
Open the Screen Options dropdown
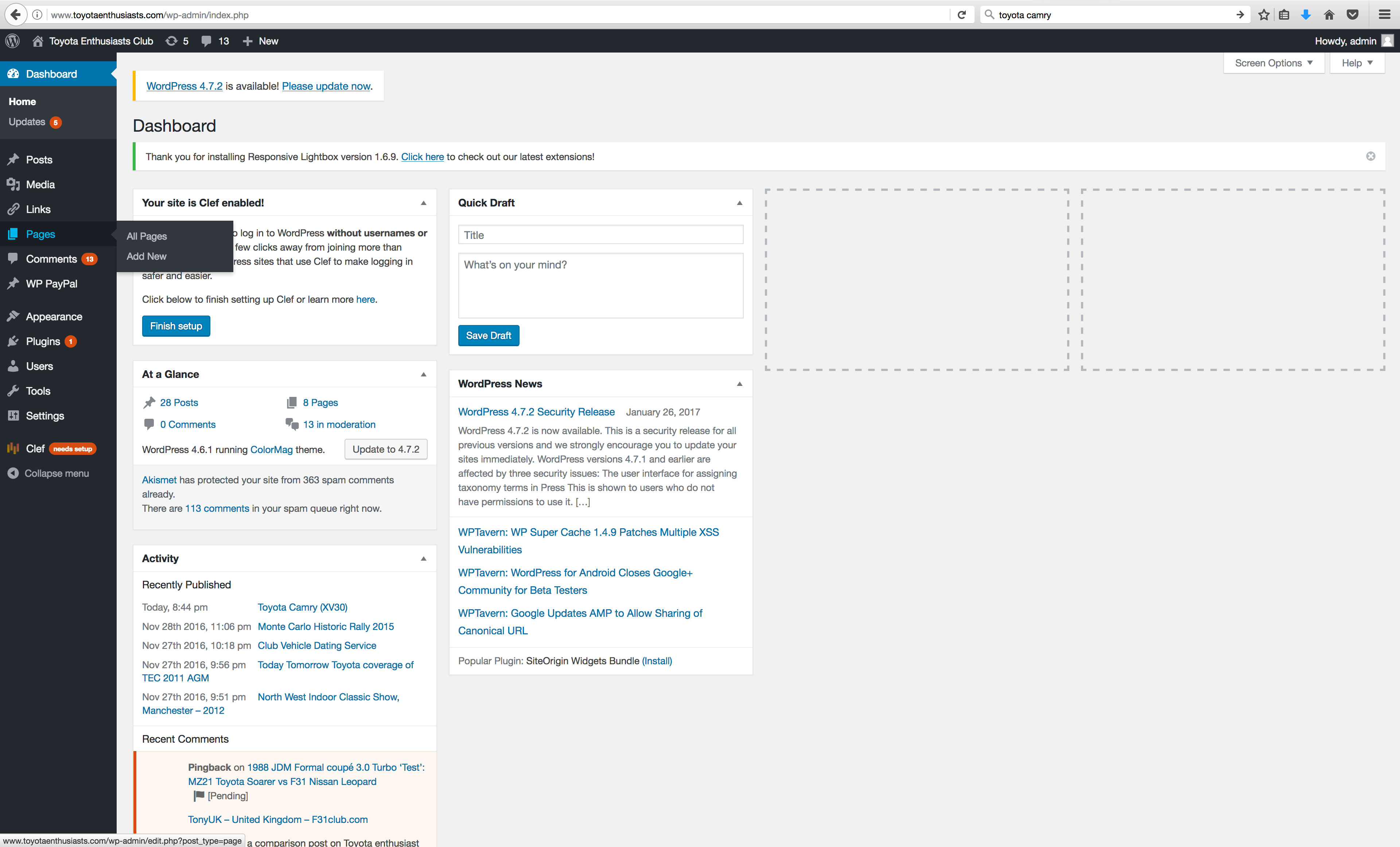coord(1273,63)
